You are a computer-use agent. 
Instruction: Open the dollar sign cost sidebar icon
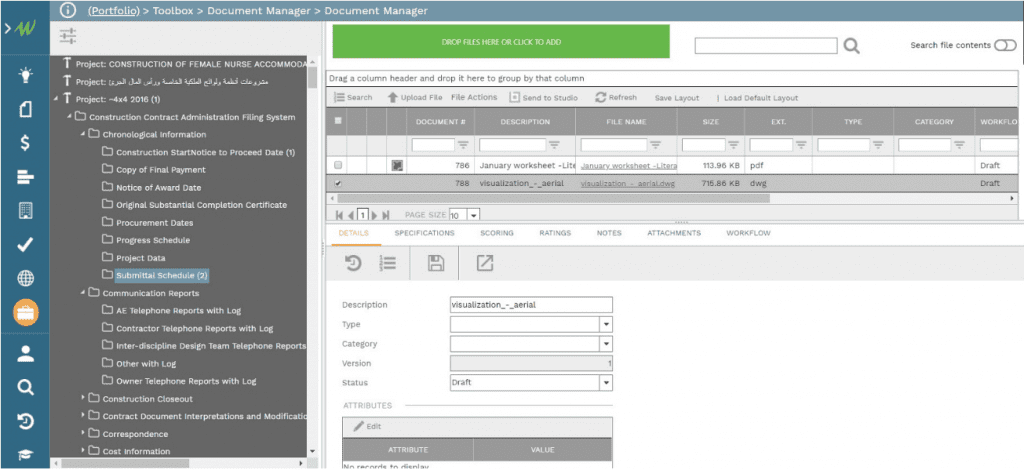pos(25,143)
